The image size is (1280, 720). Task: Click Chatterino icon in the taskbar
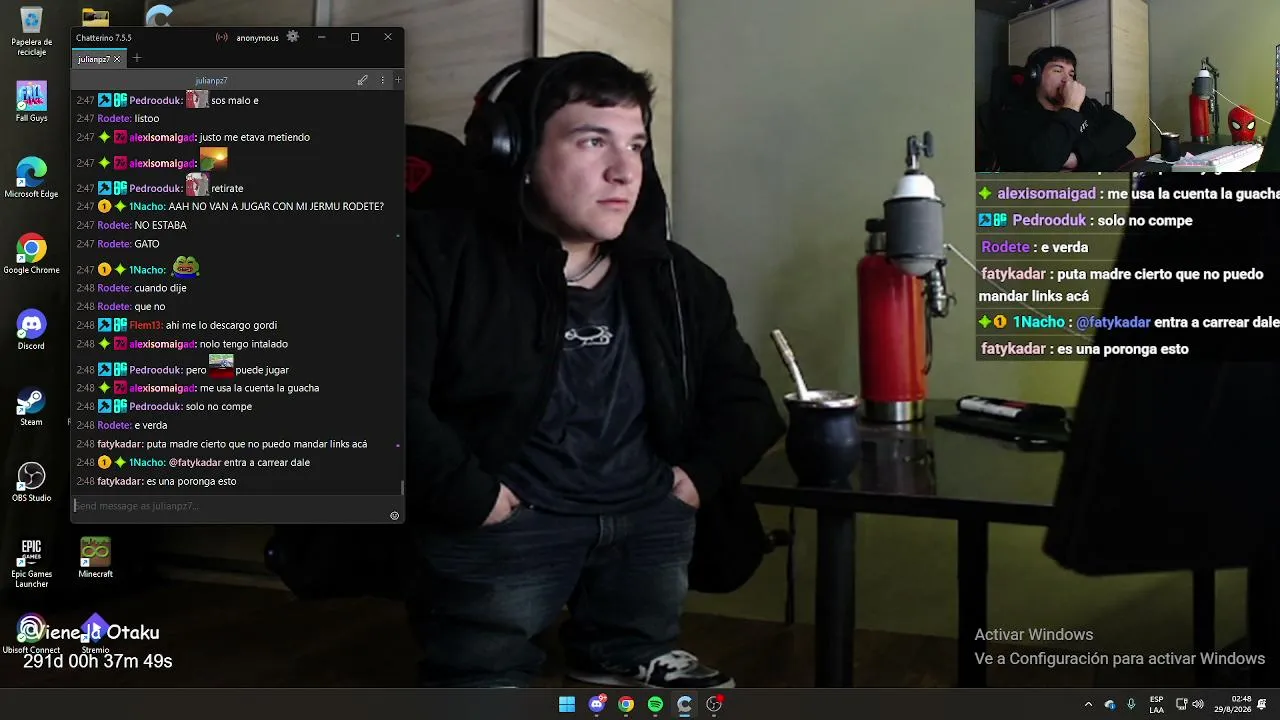coord(684,704)
